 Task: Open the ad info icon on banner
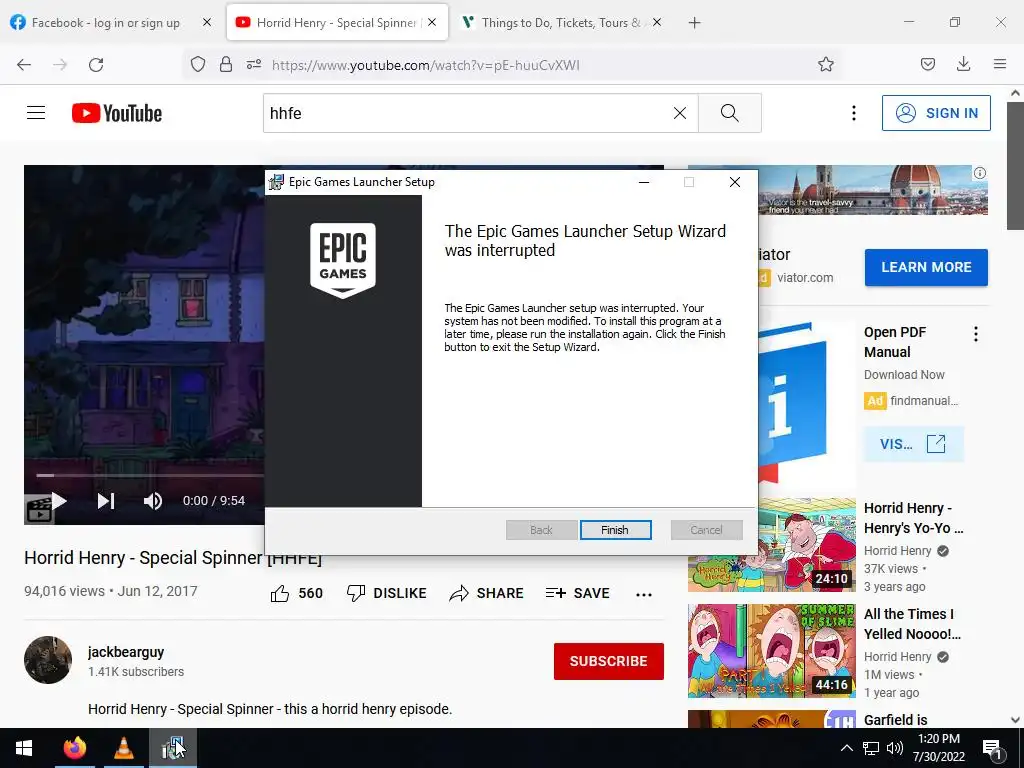tap(980, 173)
